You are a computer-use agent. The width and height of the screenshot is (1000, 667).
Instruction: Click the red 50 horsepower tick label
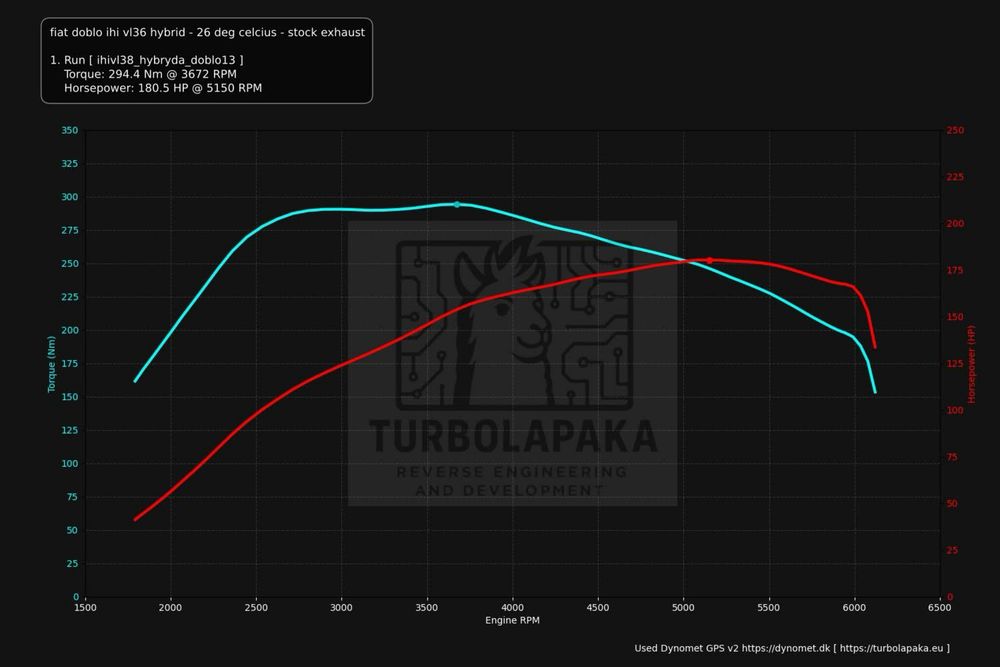tap(952, 504)
